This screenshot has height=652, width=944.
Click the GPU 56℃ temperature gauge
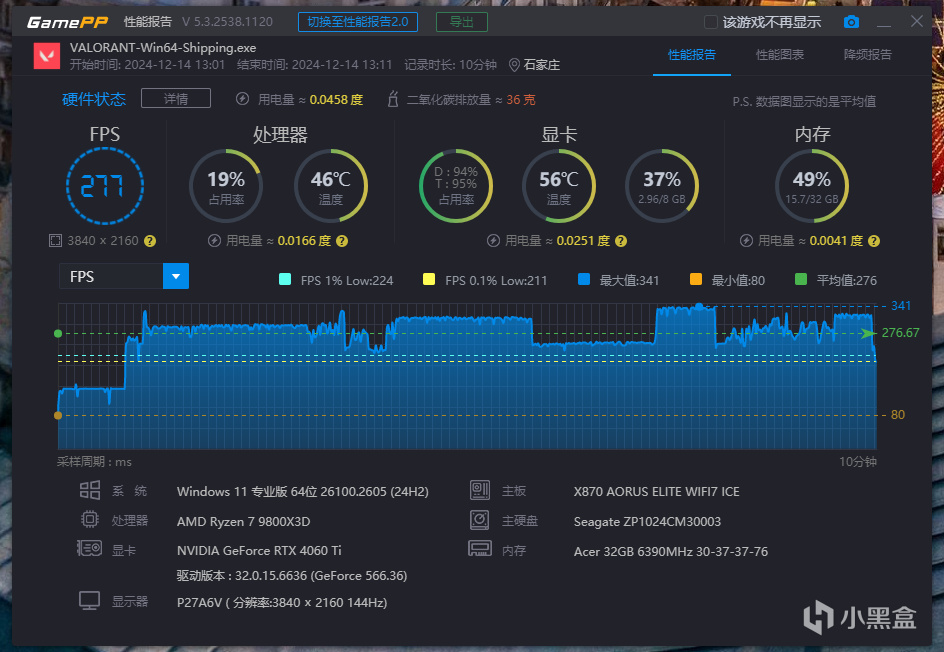click(x=559, y=185)
